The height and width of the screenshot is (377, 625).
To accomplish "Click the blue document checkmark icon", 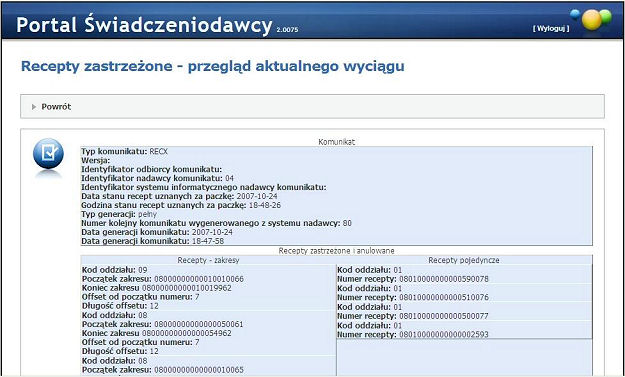I will tap(48, 153).
